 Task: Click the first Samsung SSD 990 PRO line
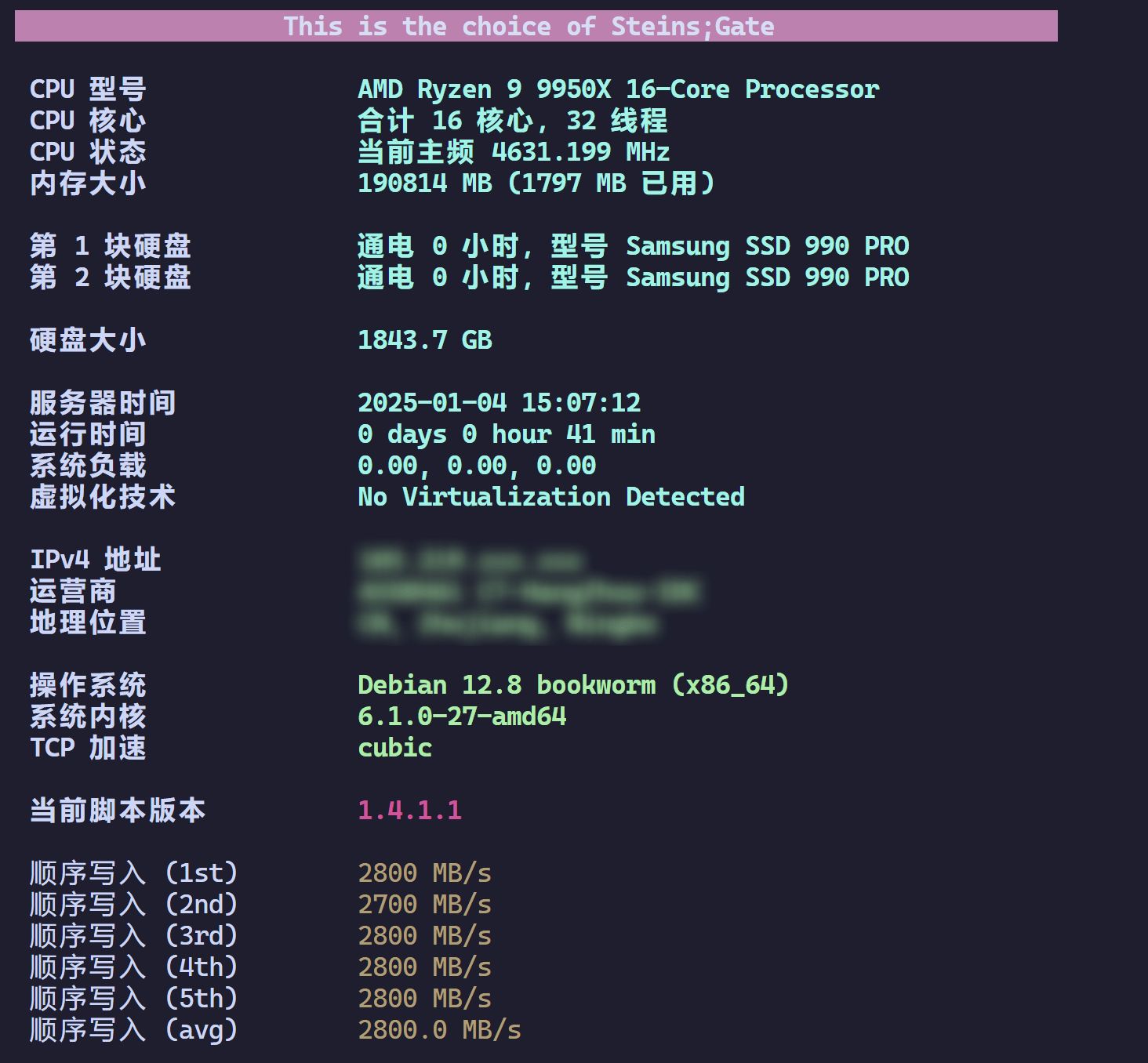pos(633,246)
